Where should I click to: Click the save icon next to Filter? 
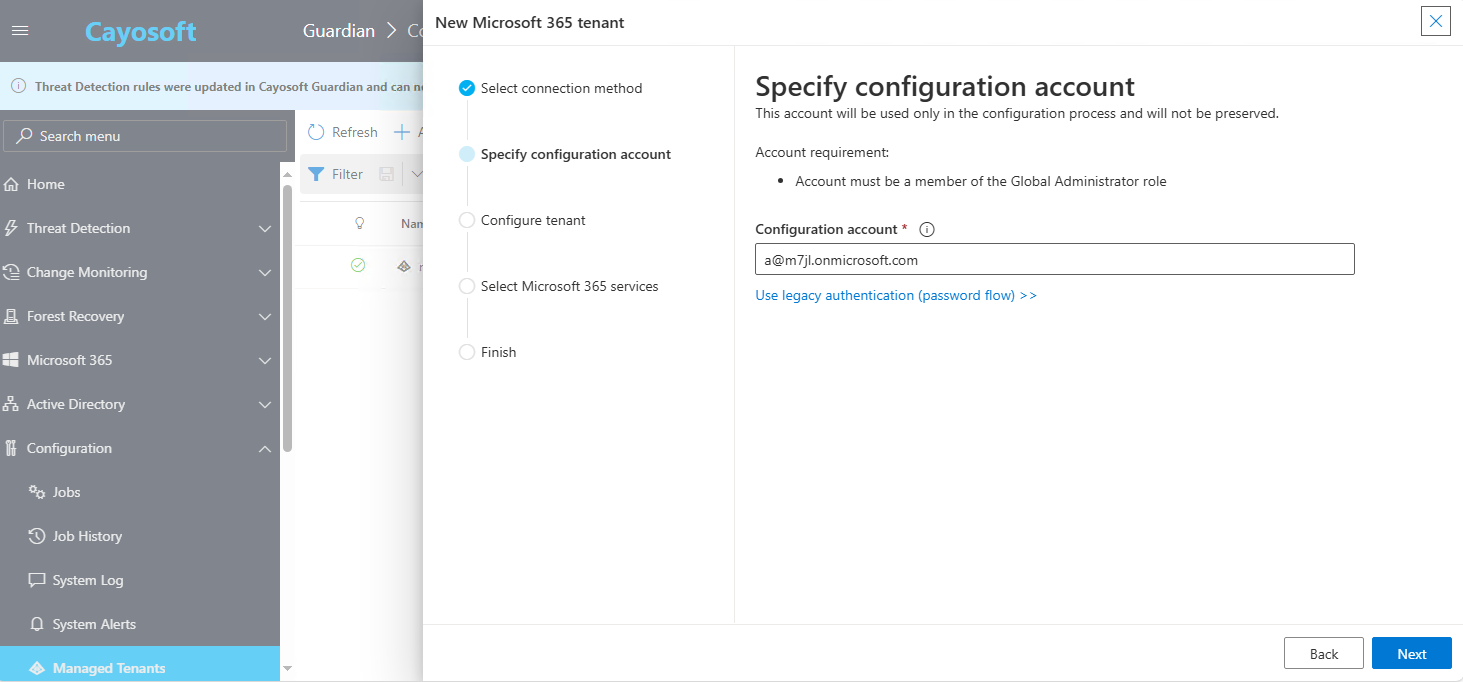coord(387,174)
